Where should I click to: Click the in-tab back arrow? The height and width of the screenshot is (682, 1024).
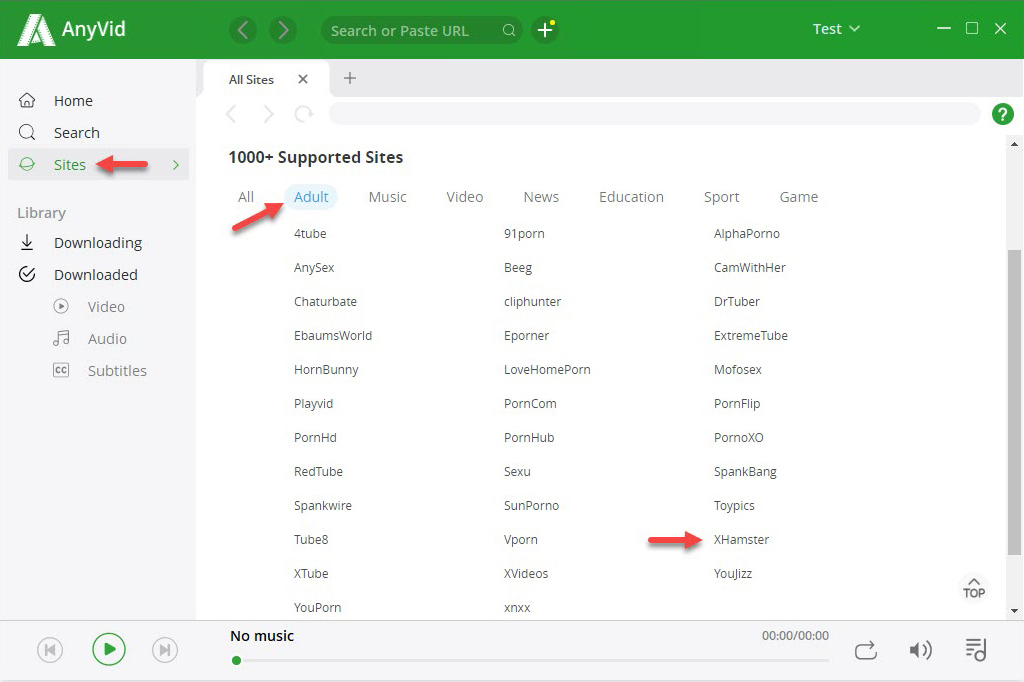231,114
